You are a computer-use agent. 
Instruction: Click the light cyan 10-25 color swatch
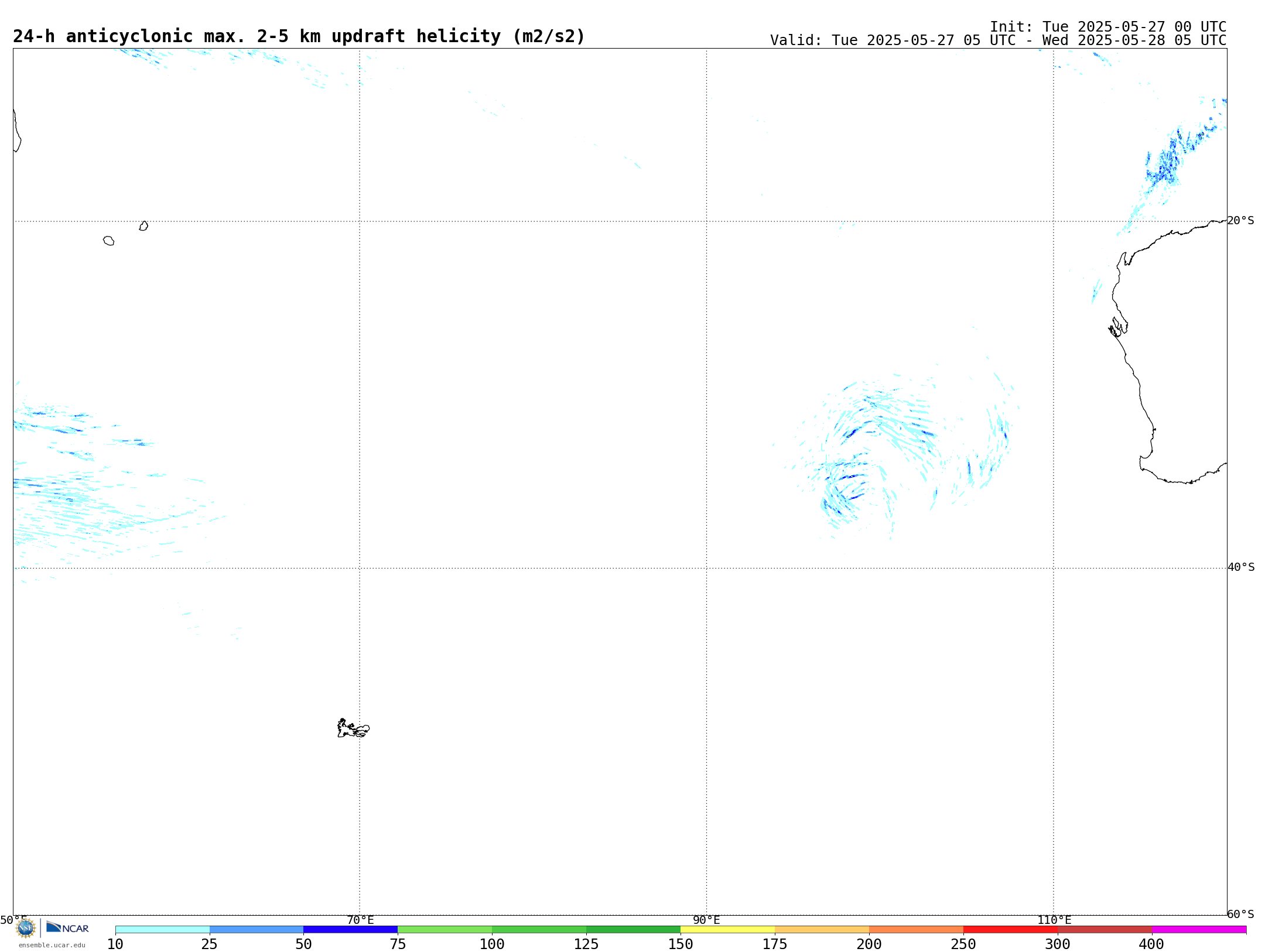click(x=162, y=930)
